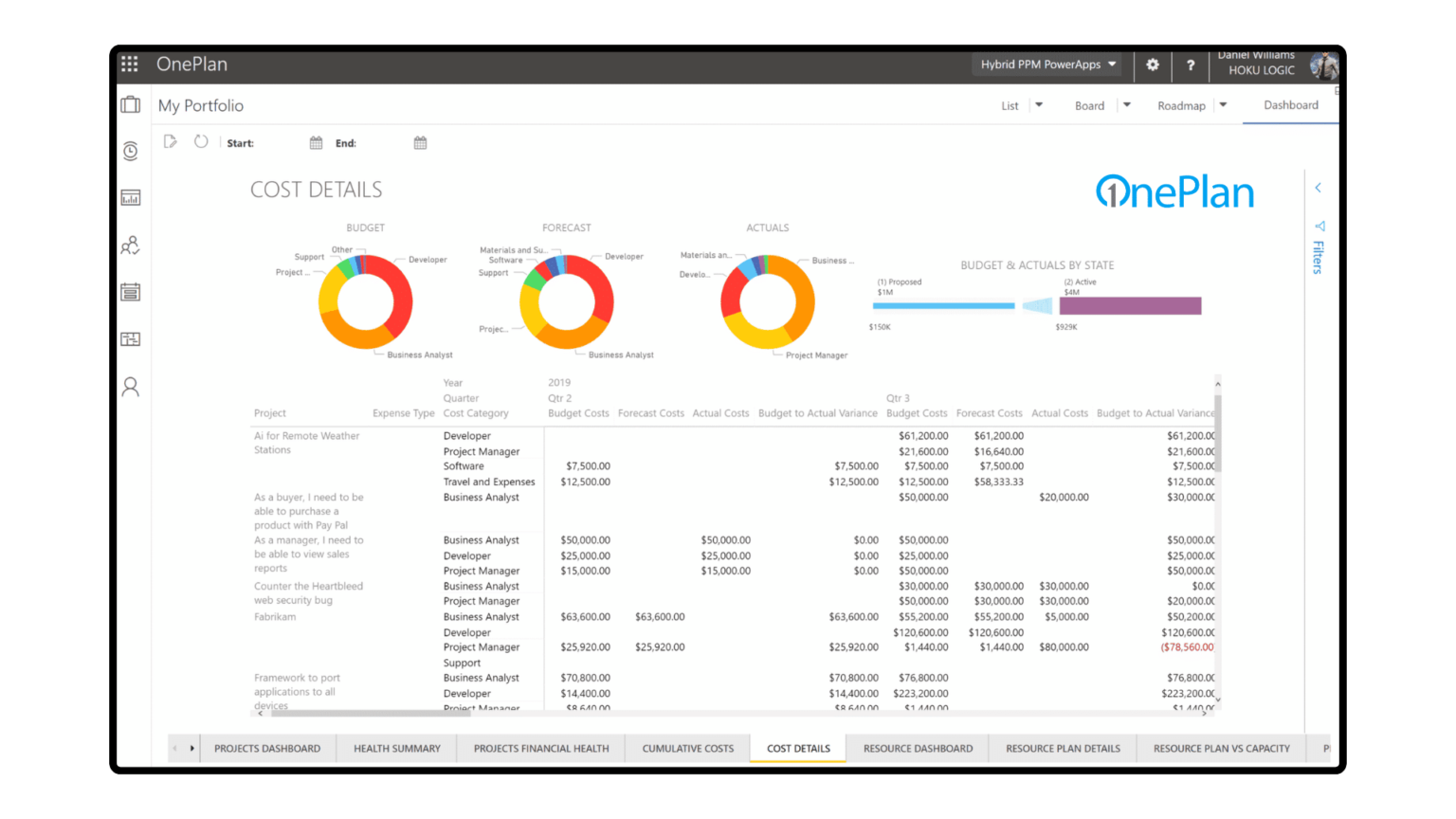Click the Budget donut chart
This screenshot has height=819, width=1456.
[365, 302]
